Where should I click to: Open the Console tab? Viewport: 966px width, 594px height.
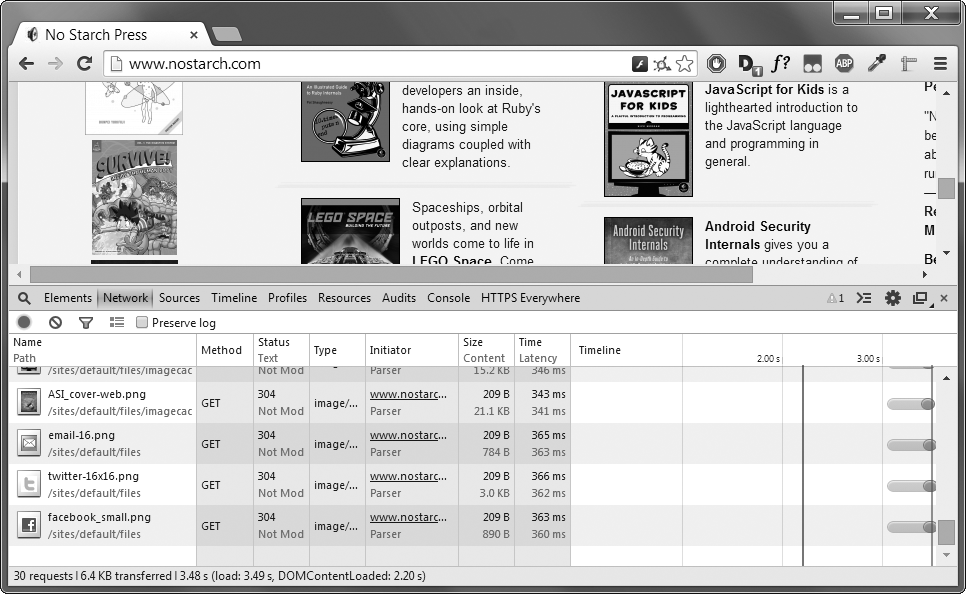pos(448,298)
